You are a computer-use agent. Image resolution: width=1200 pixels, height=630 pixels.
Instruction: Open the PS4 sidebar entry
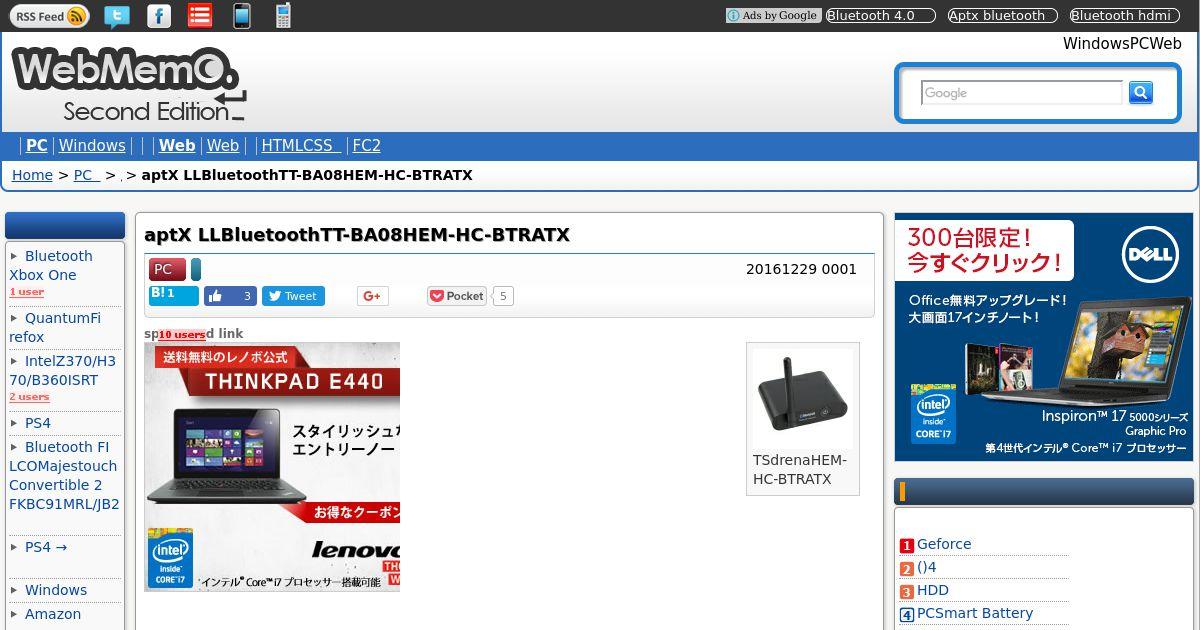click(37, 423)
